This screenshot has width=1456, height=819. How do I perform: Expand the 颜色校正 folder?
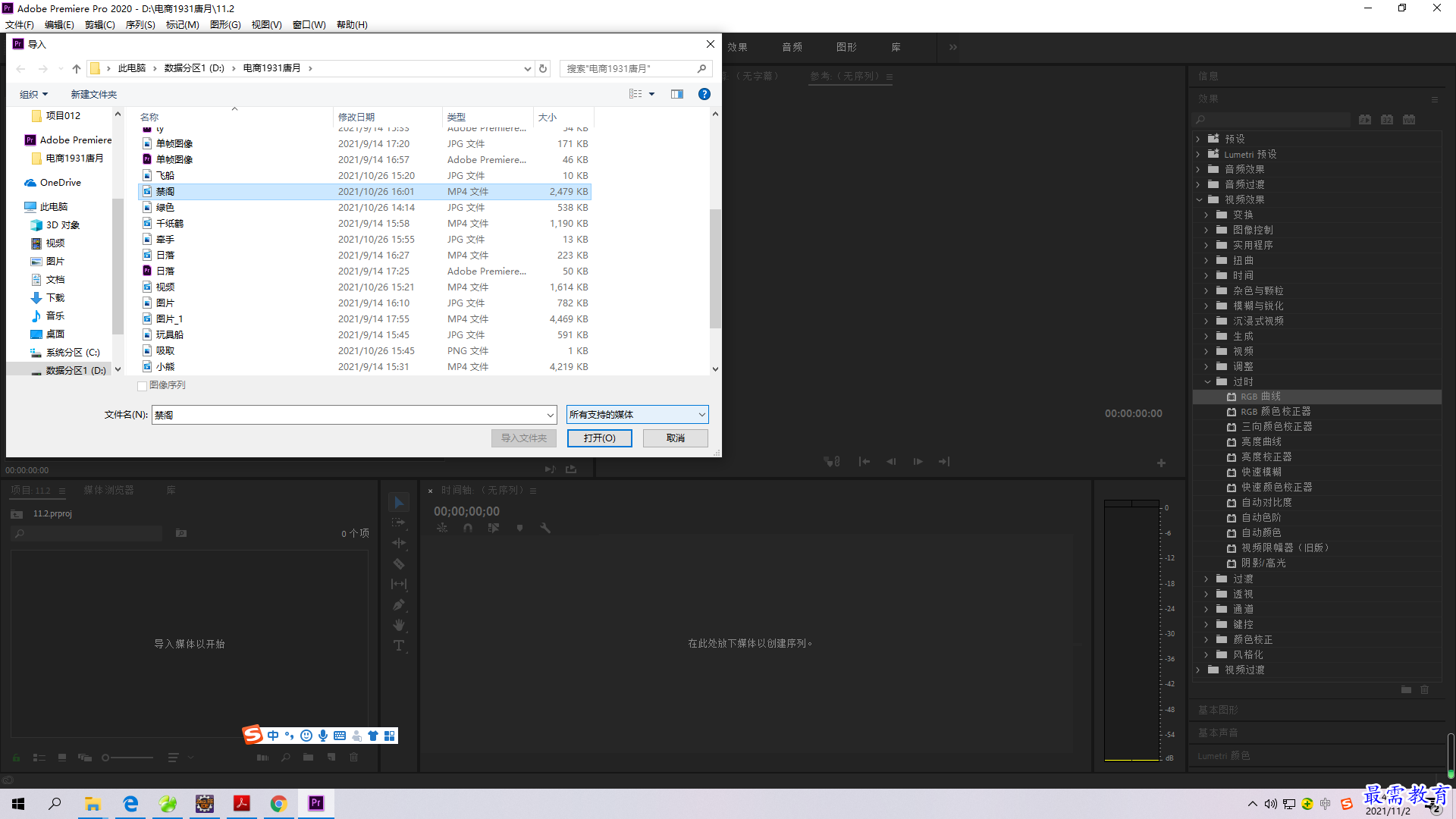[1207, 640]
